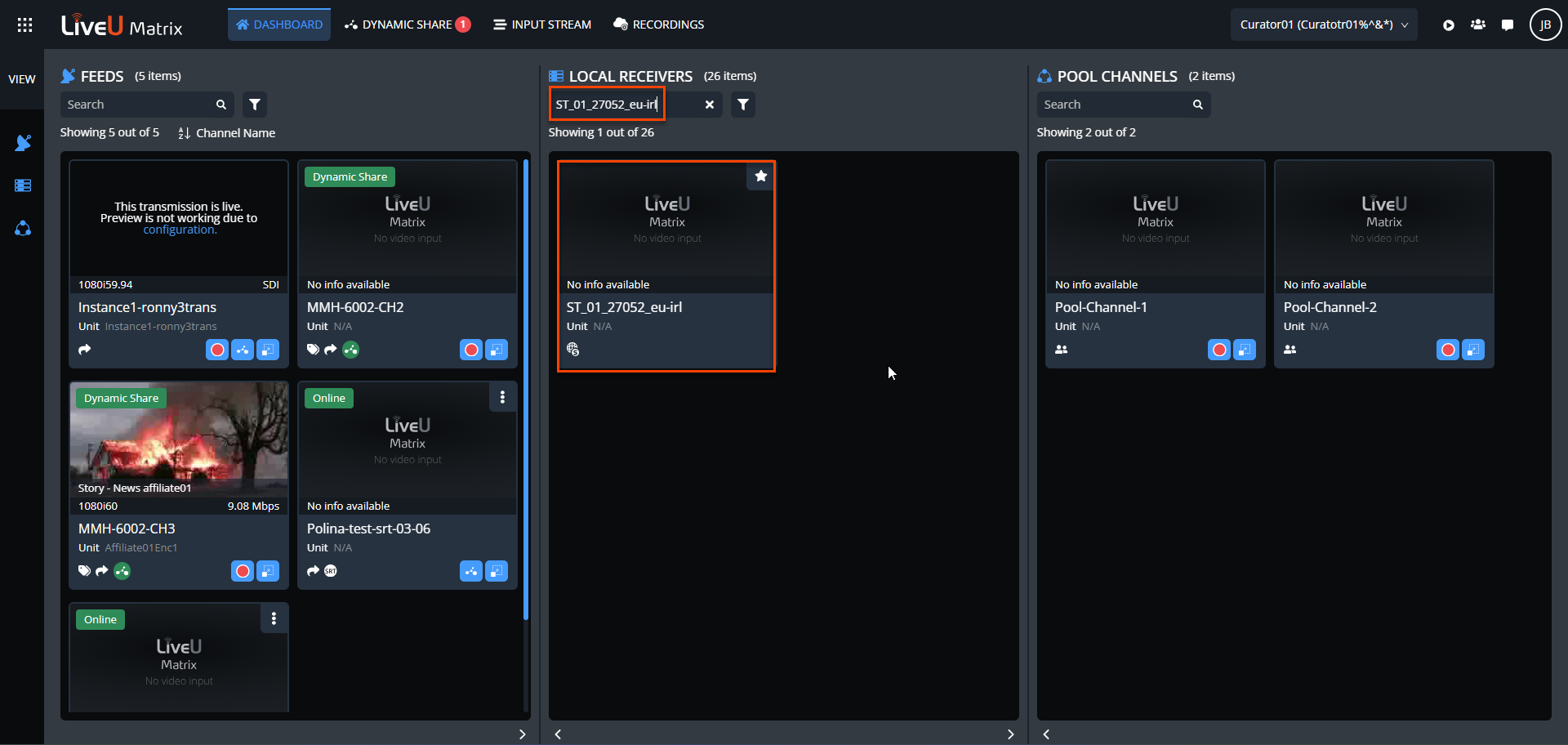This screenshot has width=1568, height=745.
Task: Toggle favorite star on ST_01_27052_eu-irl
Action: point(760,176)
